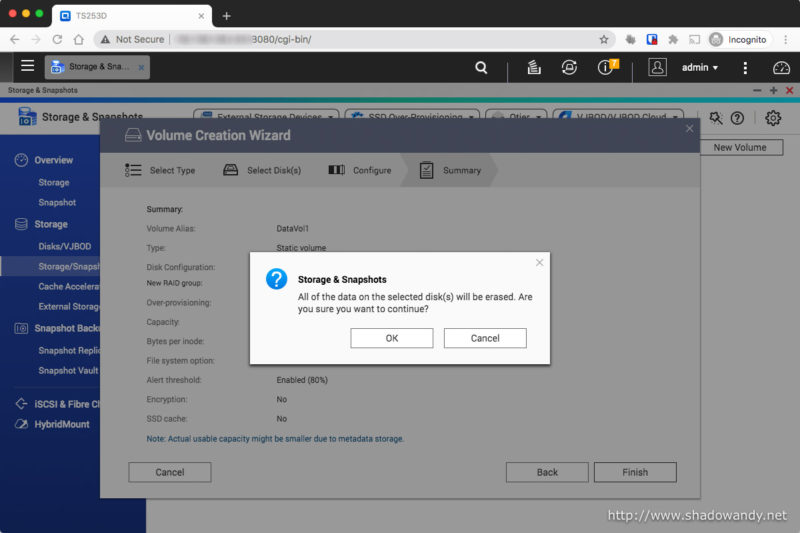Go Back in the wizard

tap(547, 472)
